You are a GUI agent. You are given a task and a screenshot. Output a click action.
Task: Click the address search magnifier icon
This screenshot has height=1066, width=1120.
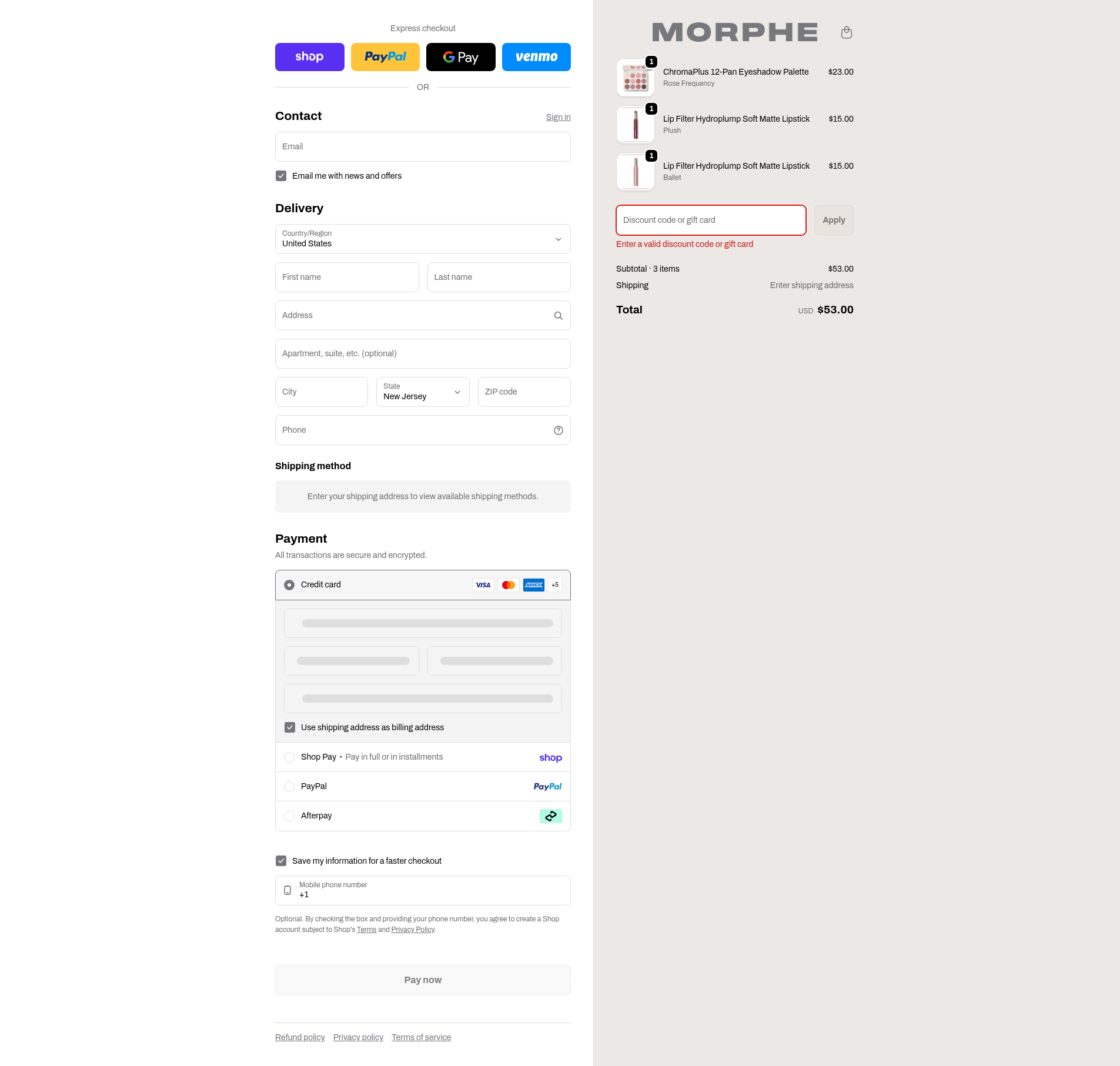click(x=558, y=316)
